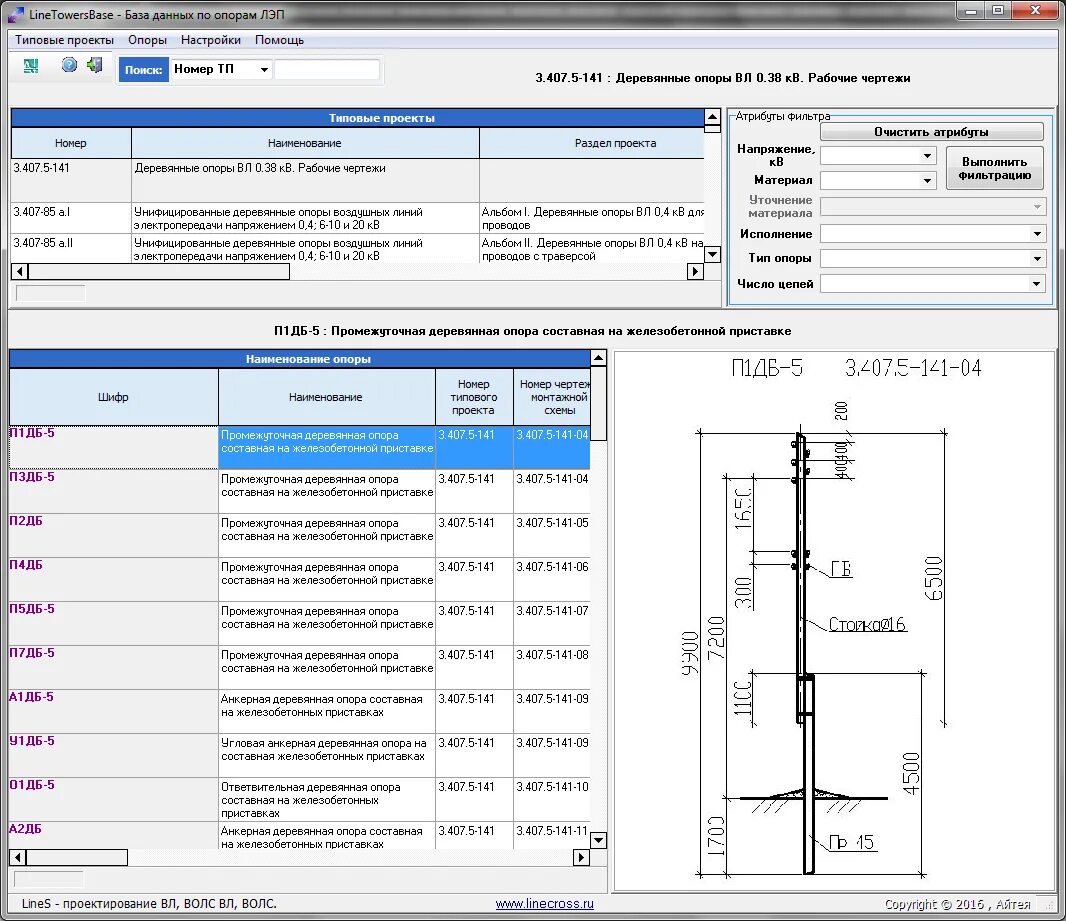Click the Угловая анкерная деревянная опора name cell
Screen dimensions: 1066x921
[326, 755]
